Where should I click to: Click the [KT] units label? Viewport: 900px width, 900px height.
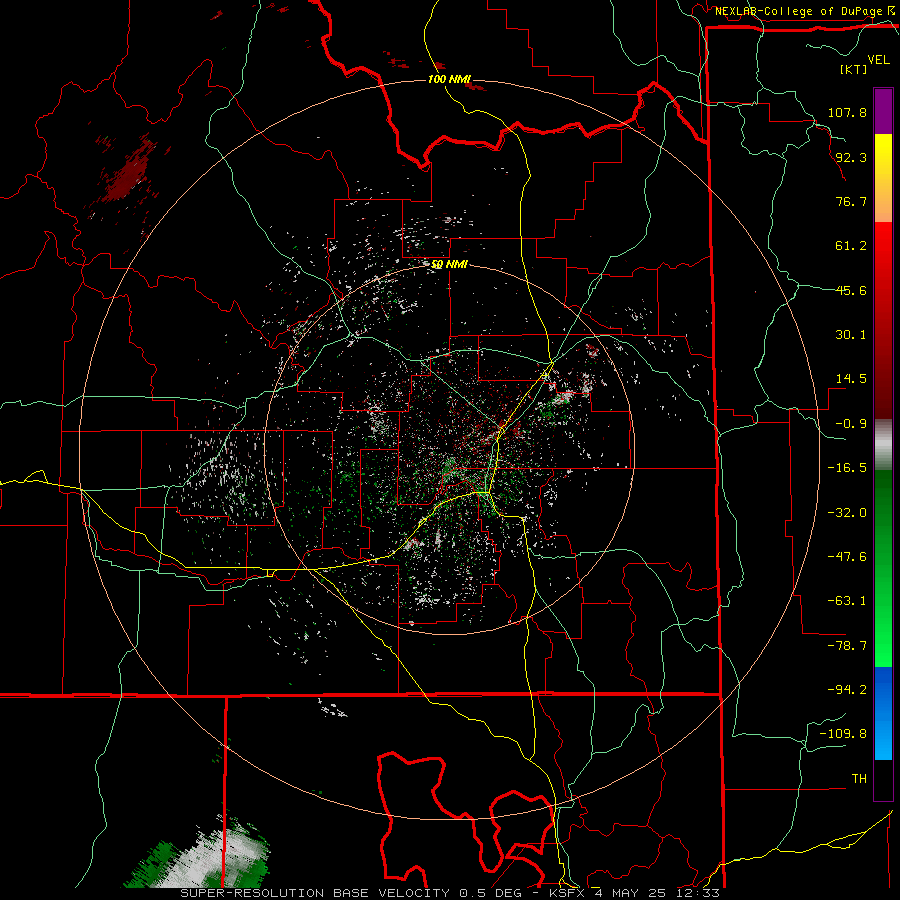coord(853,69)
